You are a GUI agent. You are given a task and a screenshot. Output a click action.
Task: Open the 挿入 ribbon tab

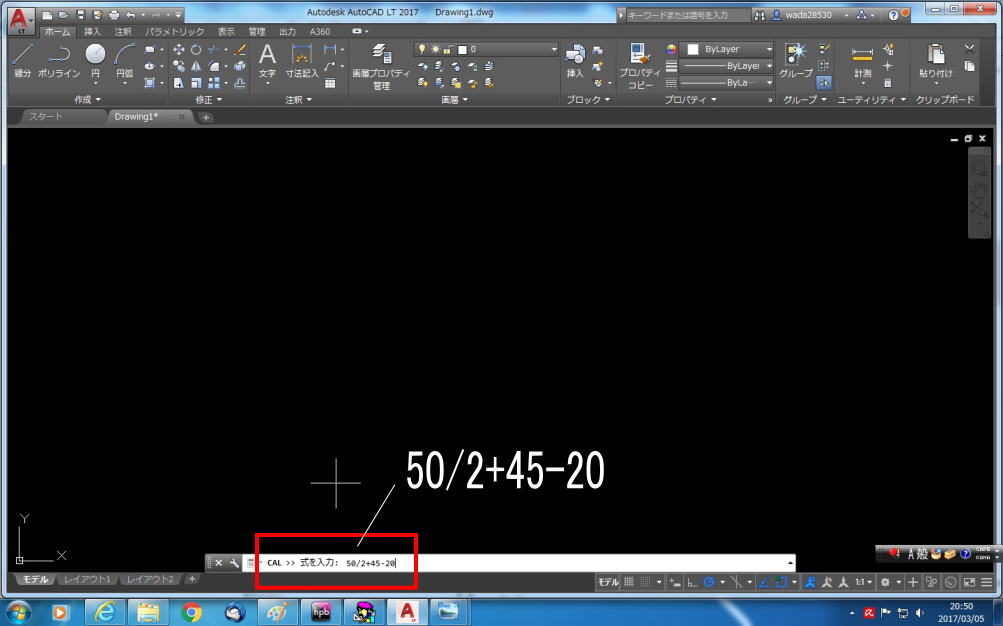(x=92, y=31)
